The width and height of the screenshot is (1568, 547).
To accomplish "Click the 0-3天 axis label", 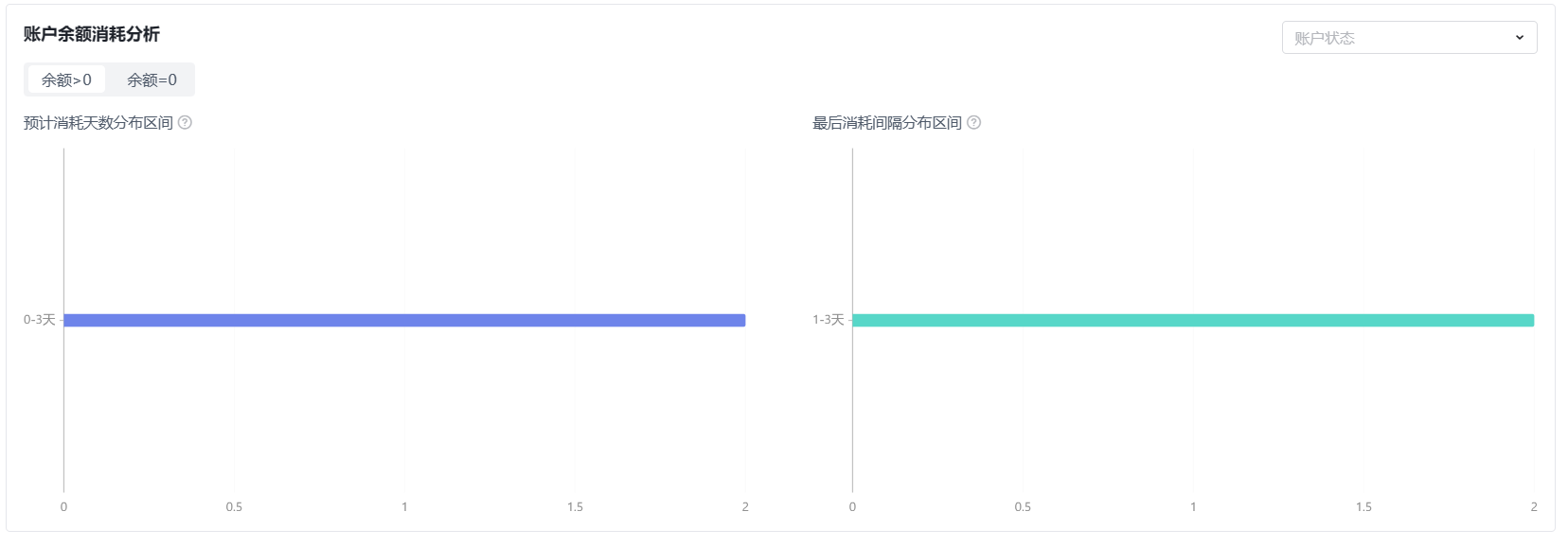I will 40,320.
